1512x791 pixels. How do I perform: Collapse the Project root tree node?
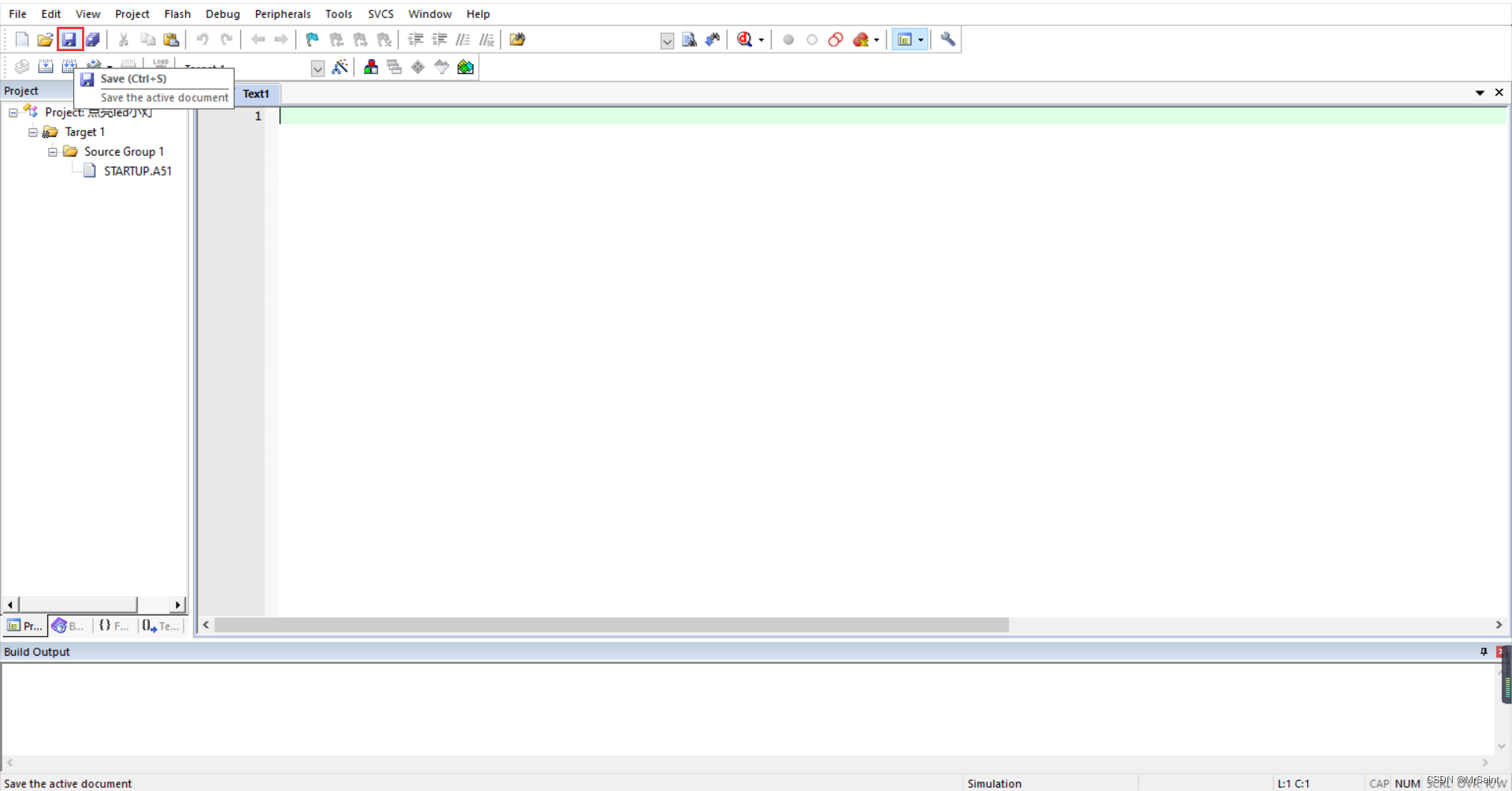pyautogui.click(x=13, y=113)
